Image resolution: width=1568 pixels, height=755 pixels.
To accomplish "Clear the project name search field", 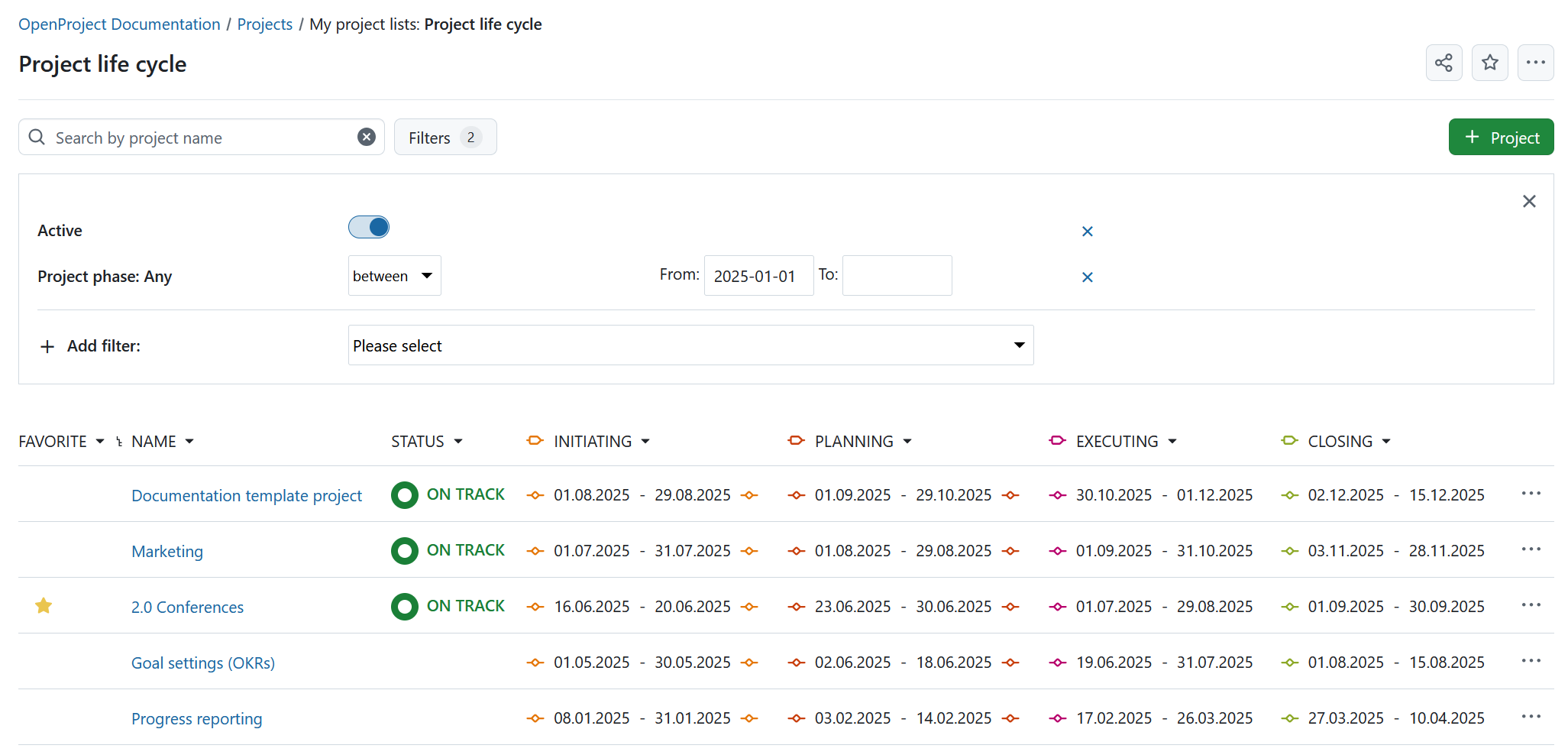I will [x=367, y=137].
